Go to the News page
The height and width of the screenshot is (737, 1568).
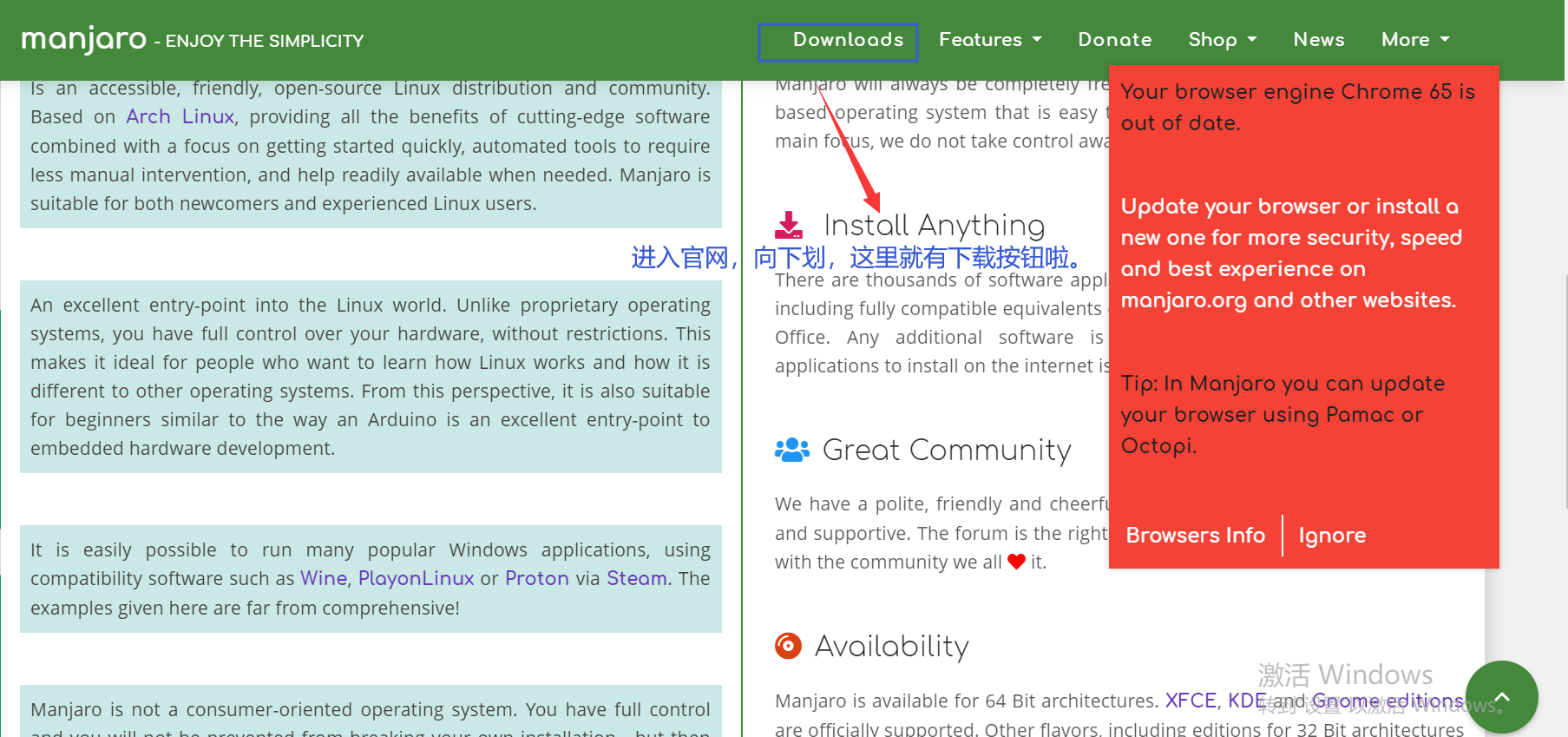pos(1319,40)
